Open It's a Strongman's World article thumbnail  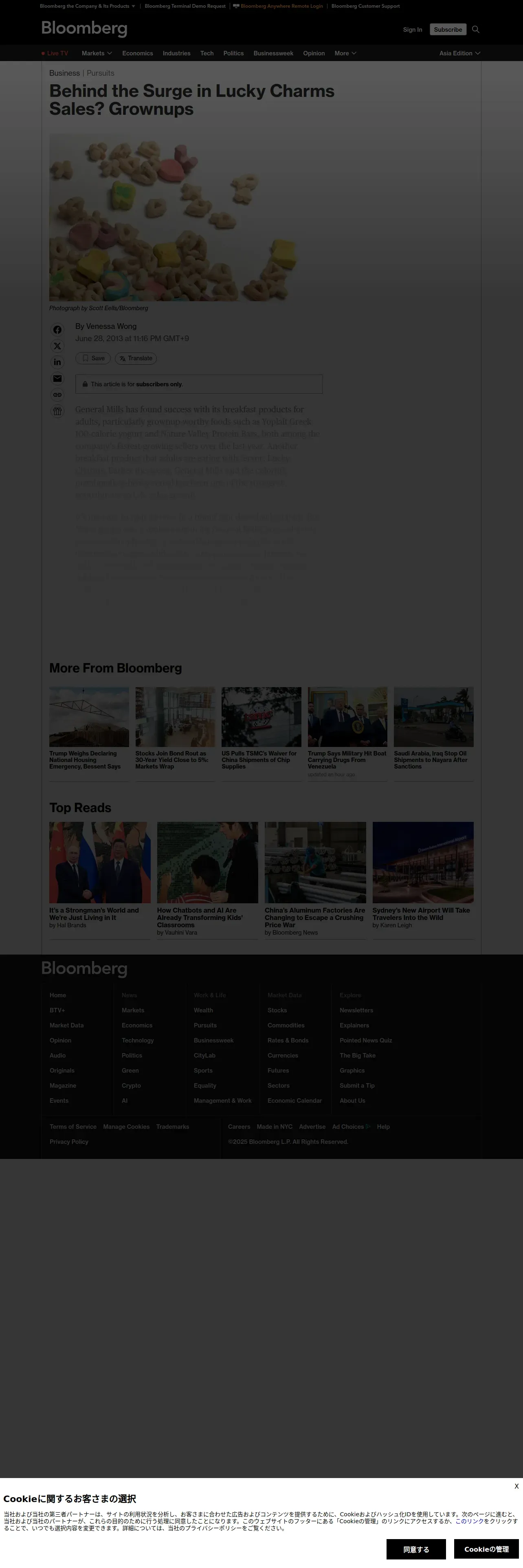100,863
